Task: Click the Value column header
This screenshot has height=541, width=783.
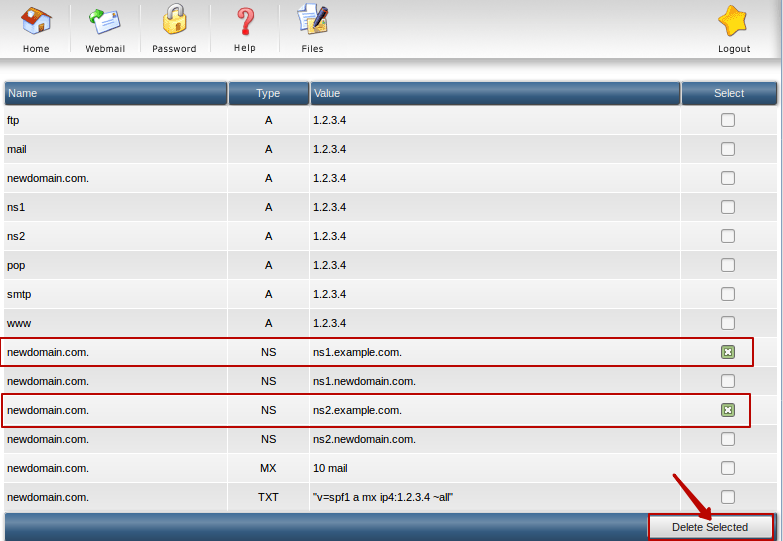Action: pos(494,93)
